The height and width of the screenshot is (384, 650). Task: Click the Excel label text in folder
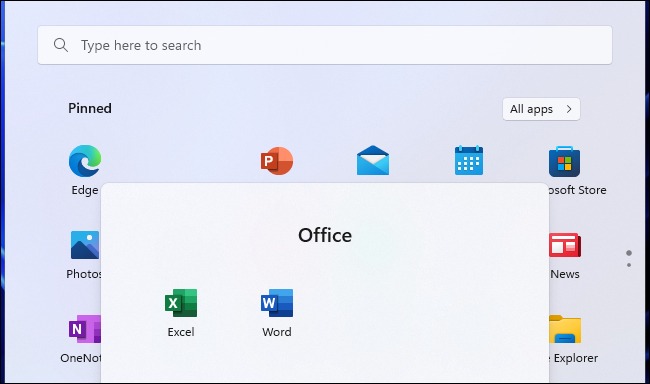point(181,332)
